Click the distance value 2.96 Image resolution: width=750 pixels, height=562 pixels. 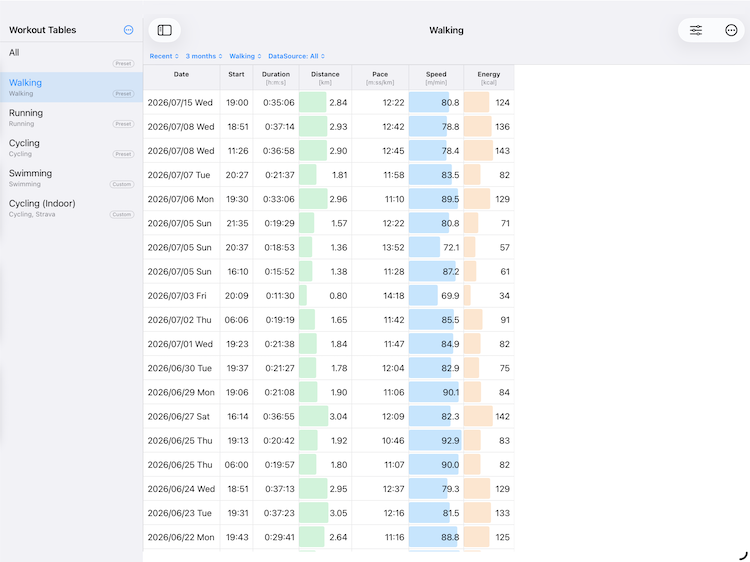338,199
